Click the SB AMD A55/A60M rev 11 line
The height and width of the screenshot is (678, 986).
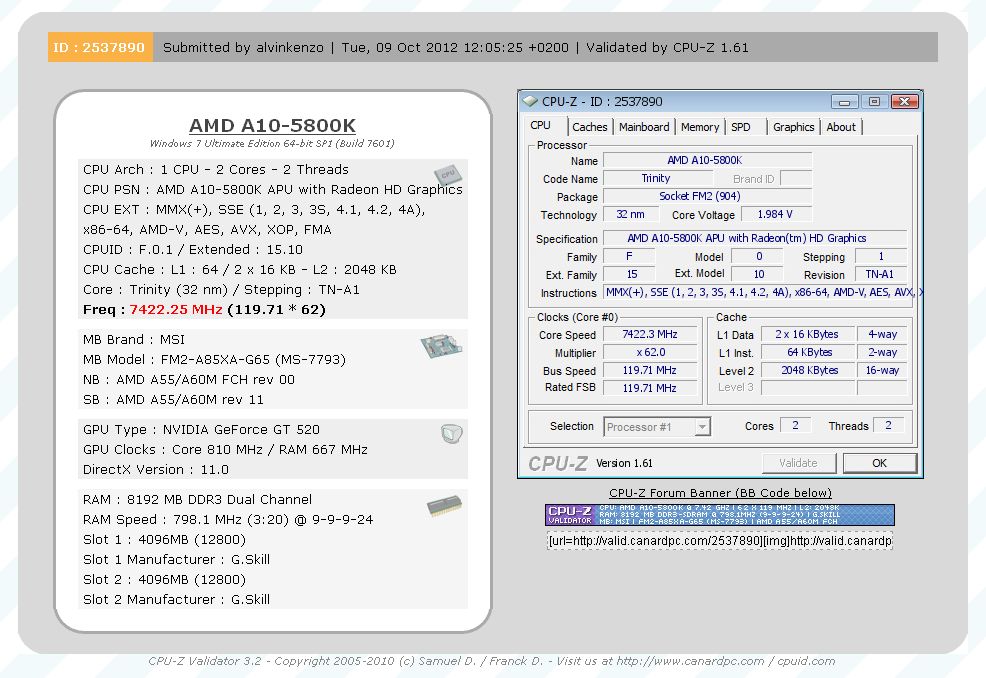tap(174, 400)
